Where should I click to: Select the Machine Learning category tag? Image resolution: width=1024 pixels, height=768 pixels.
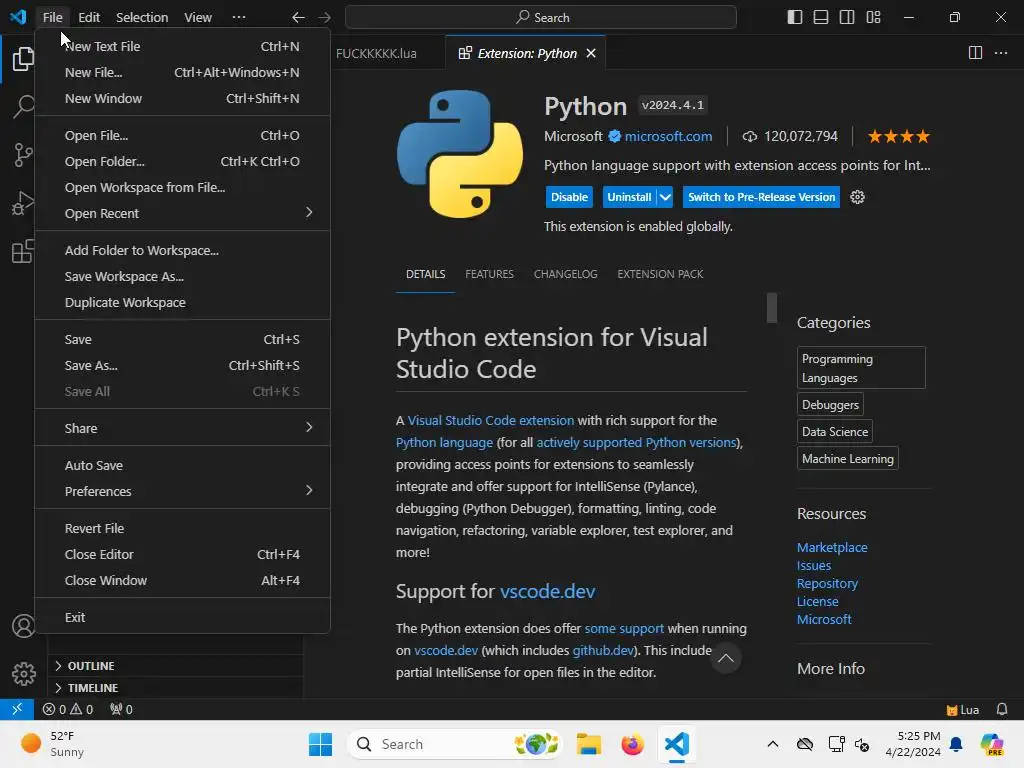click(848, 458)
